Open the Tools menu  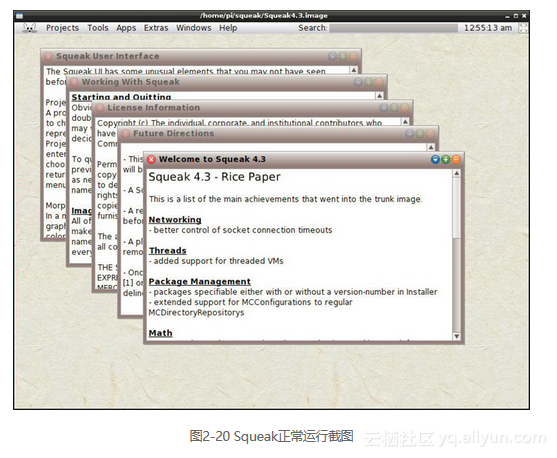tap(98, 28)
